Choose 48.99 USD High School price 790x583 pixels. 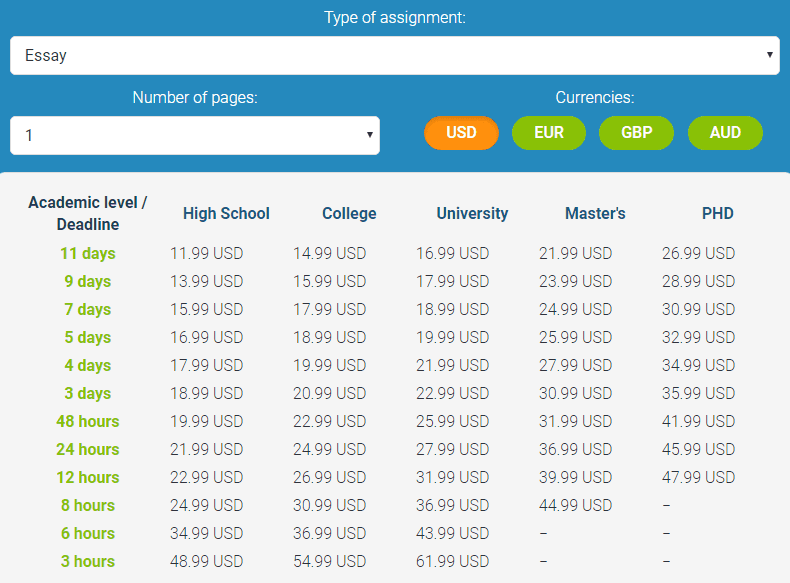coord(207,561)
